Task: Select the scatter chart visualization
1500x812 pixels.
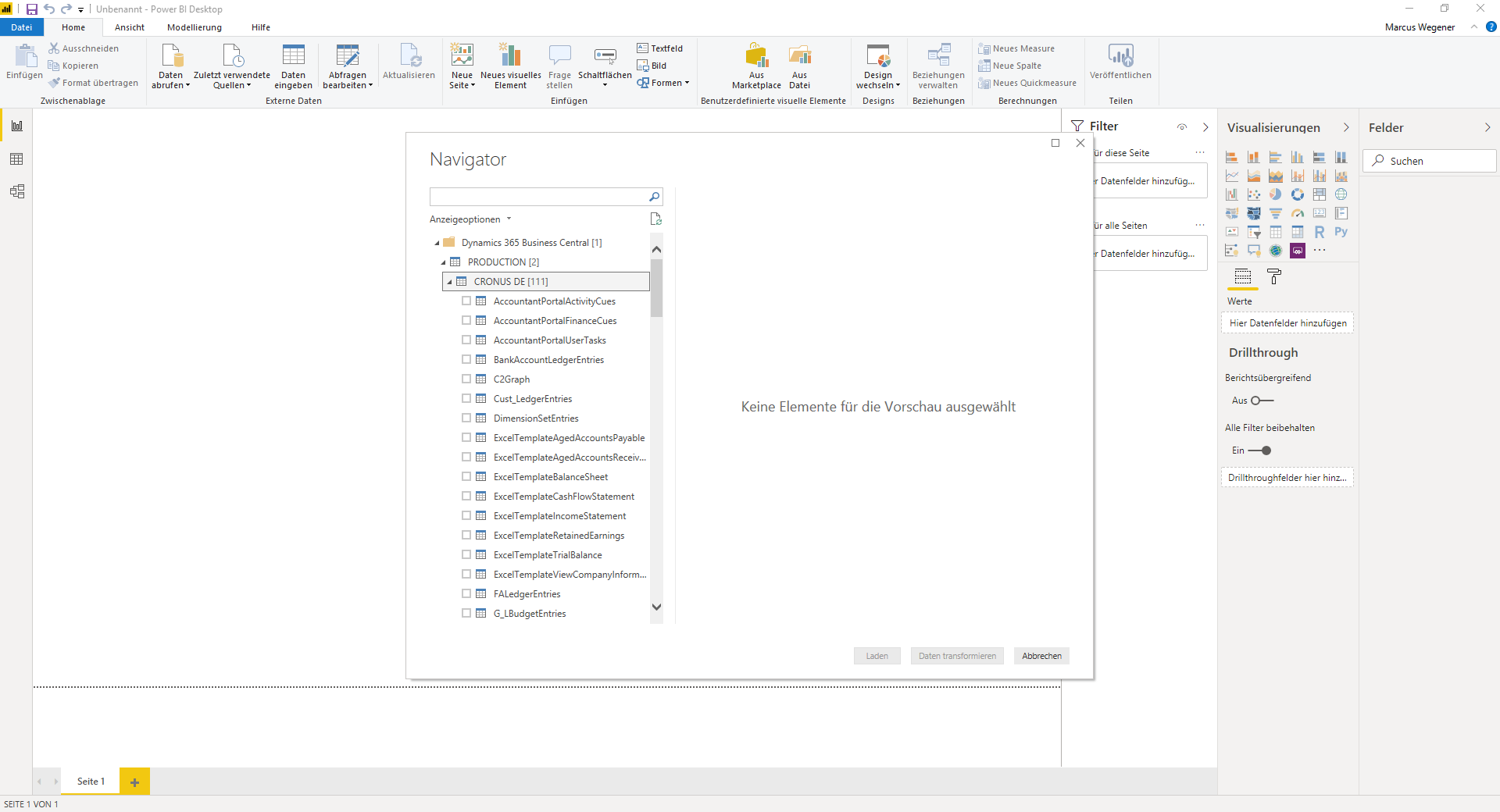Action: tap(1254, 194)
